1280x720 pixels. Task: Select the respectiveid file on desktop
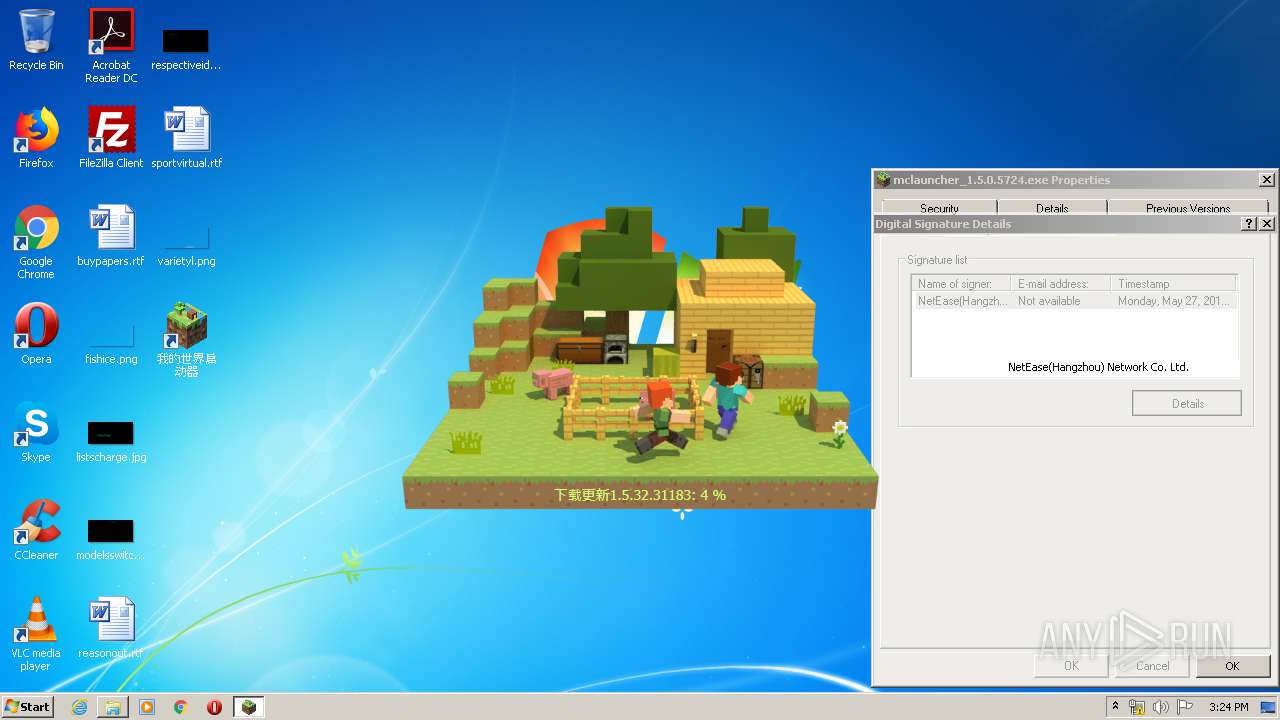pyautogui.click(x=186, y=48)
